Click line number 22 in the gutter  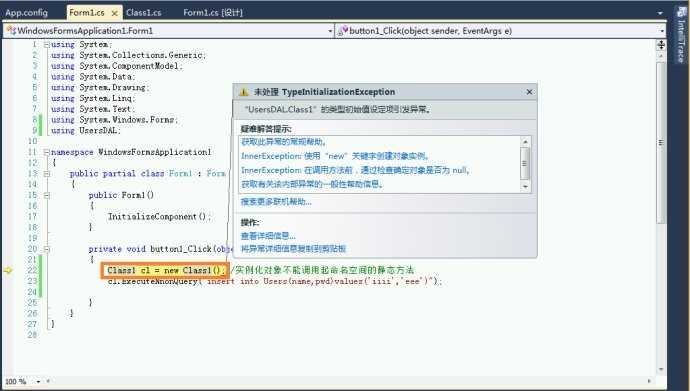coord(33,270)
